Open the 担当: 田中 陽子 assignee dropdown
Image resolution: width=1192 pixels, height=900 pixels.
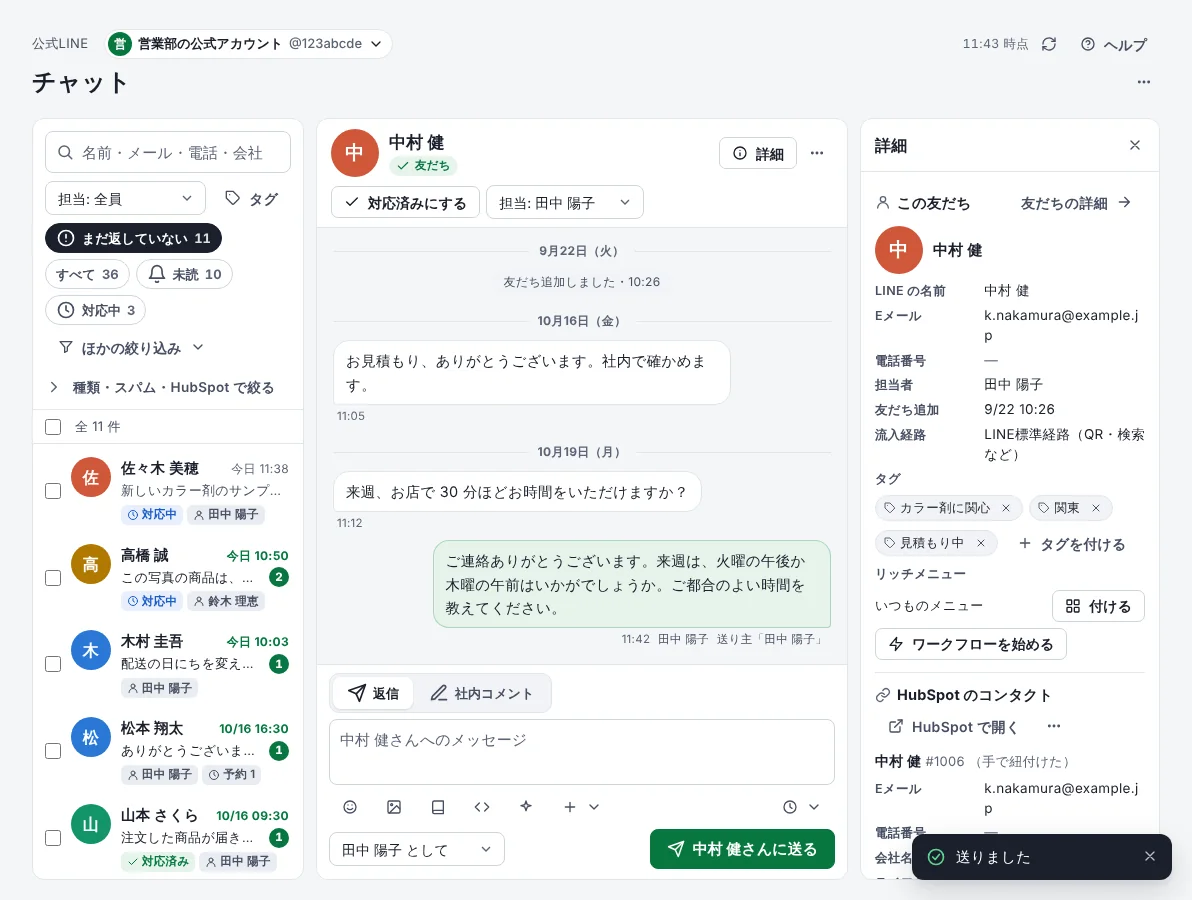tap(565, 202)
